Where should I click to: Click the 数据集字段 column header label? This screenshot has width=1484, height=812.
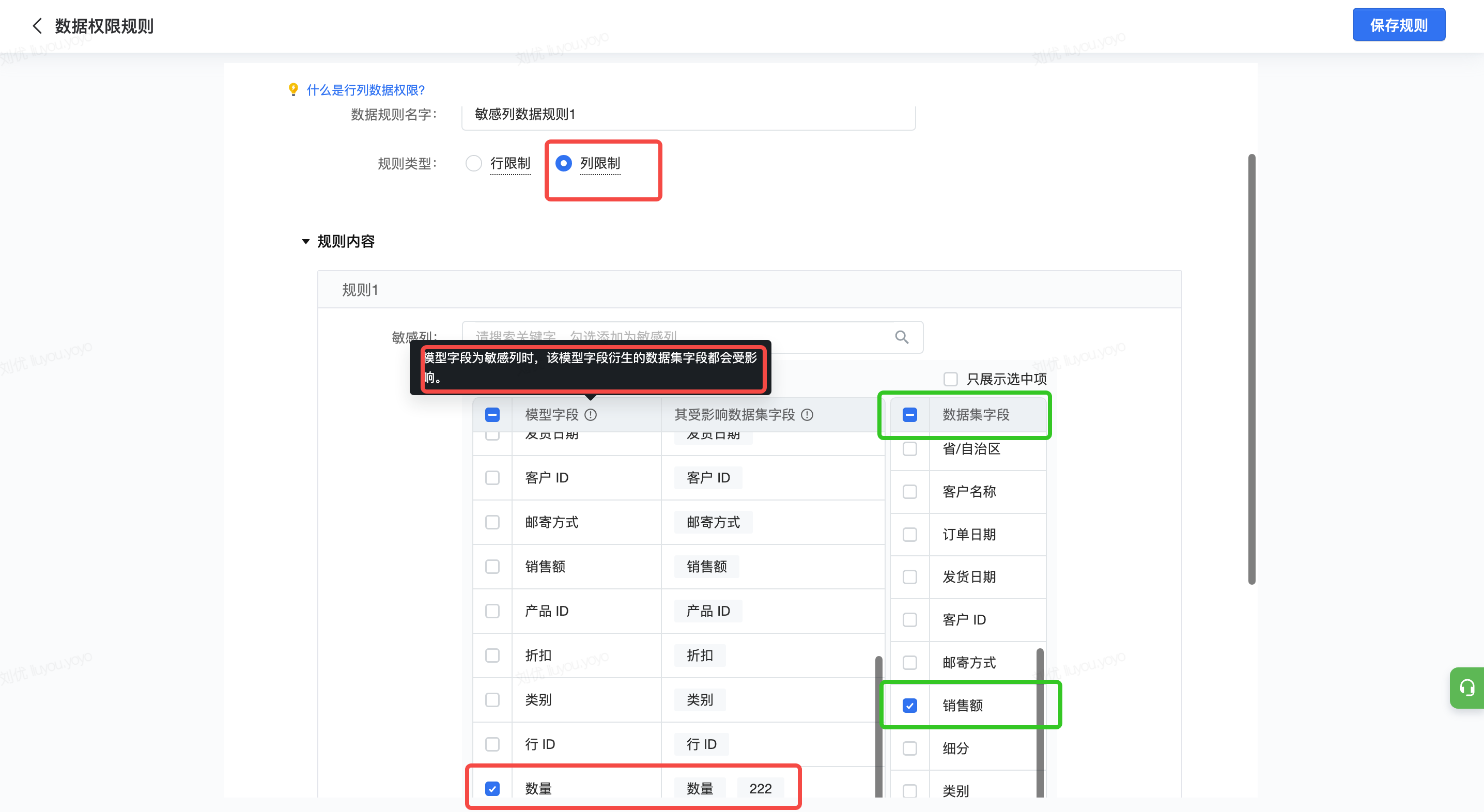click(976, 415)
